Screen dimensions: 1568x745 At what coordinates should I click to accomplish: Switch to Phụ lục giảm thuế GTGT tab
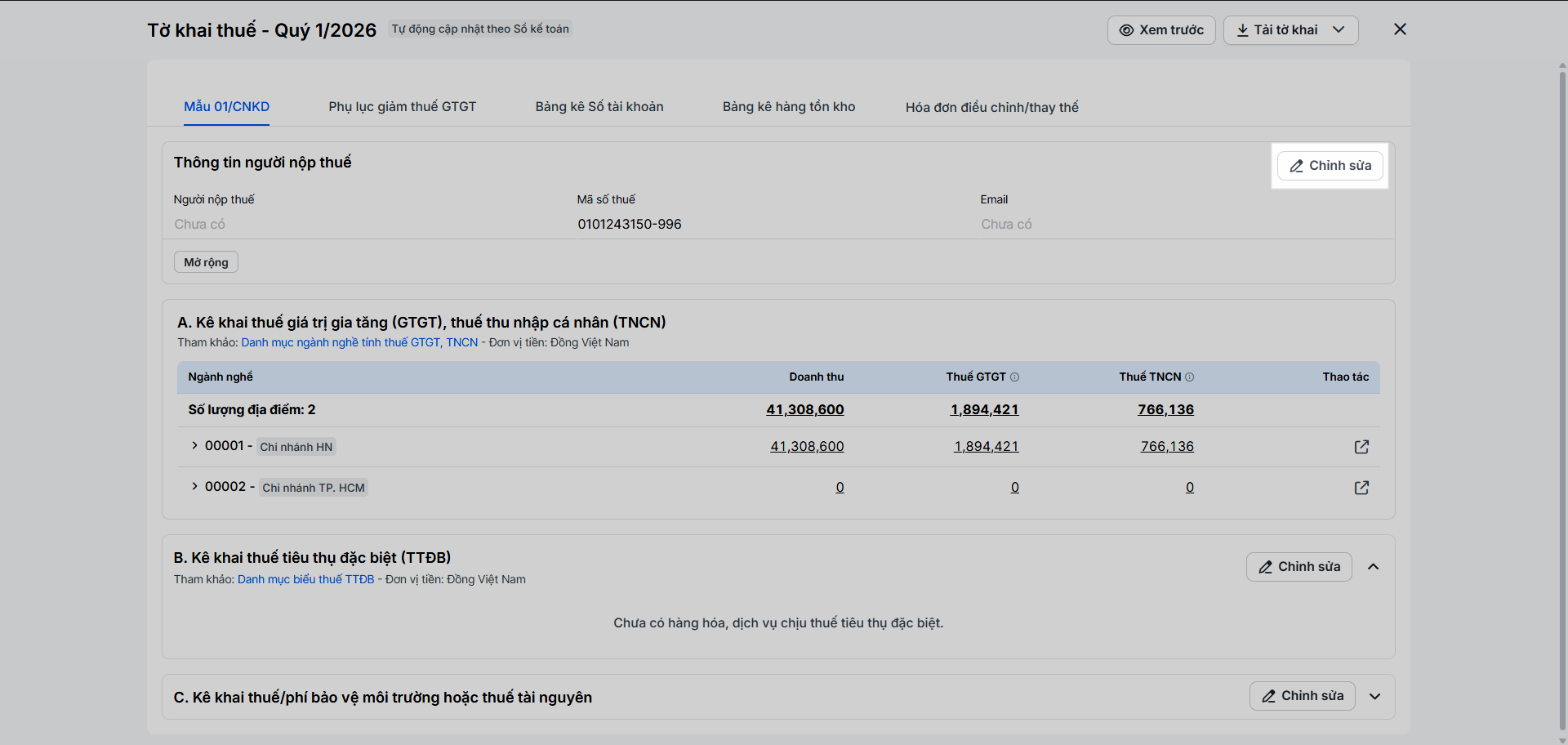tap(402, 107)
